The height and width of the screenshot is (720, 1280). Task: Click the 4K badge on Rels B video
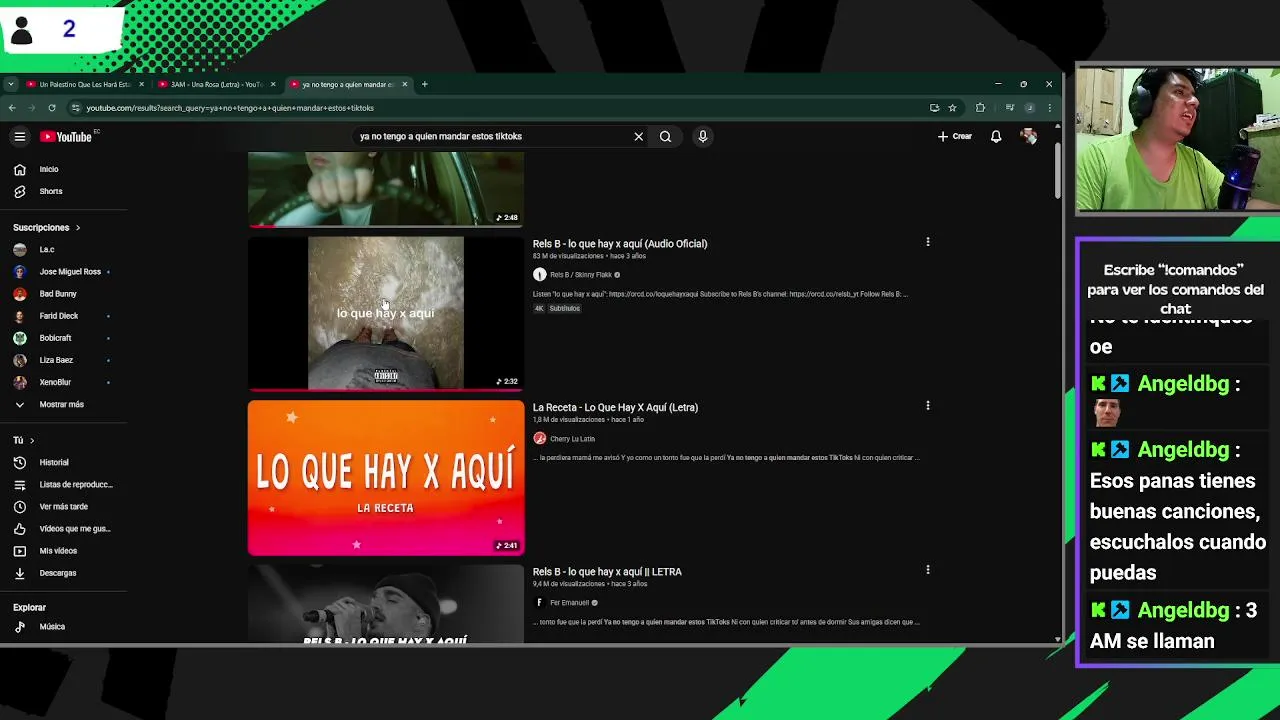pos(539,309)
